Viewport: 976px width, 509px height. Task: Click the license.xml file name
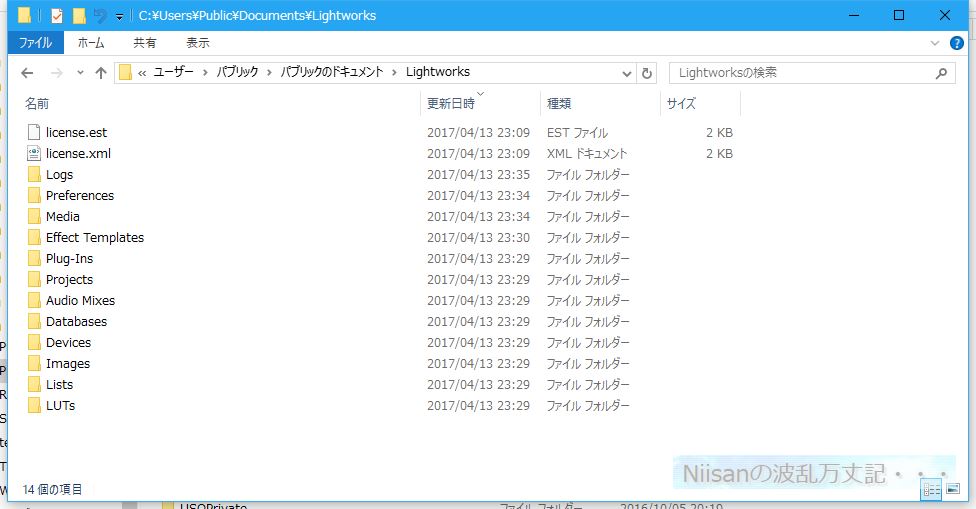(x=78, y=154)
